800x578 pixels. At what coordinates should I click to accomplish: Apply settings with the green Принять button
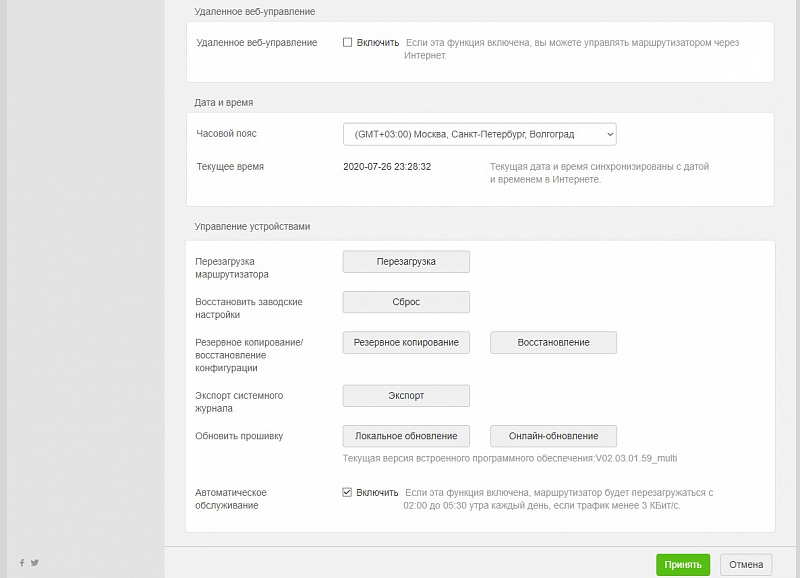tap(683, 565)
